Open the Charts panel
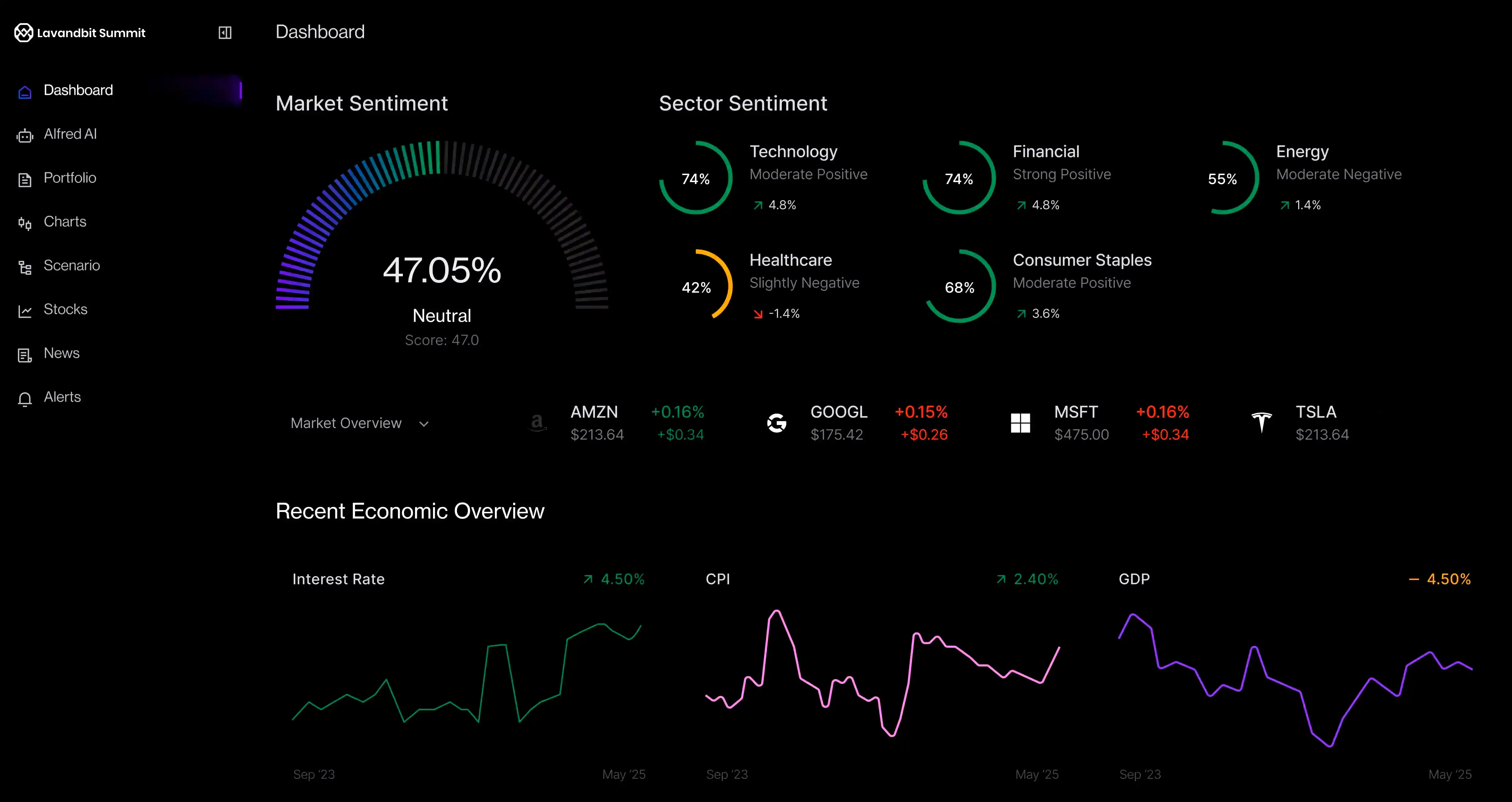This screenshot has height=802, width=1512. [x=65, y=221]
